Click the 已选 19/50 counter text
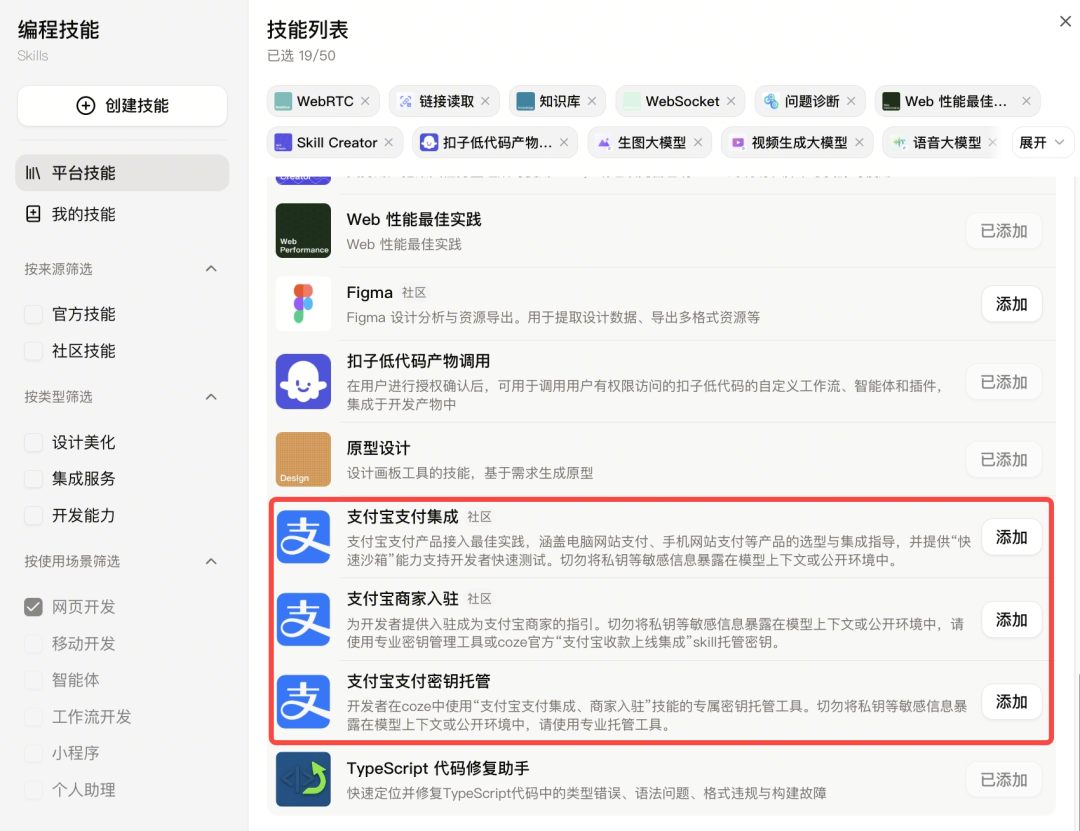The image size is (1080, 831). (301, 56)
